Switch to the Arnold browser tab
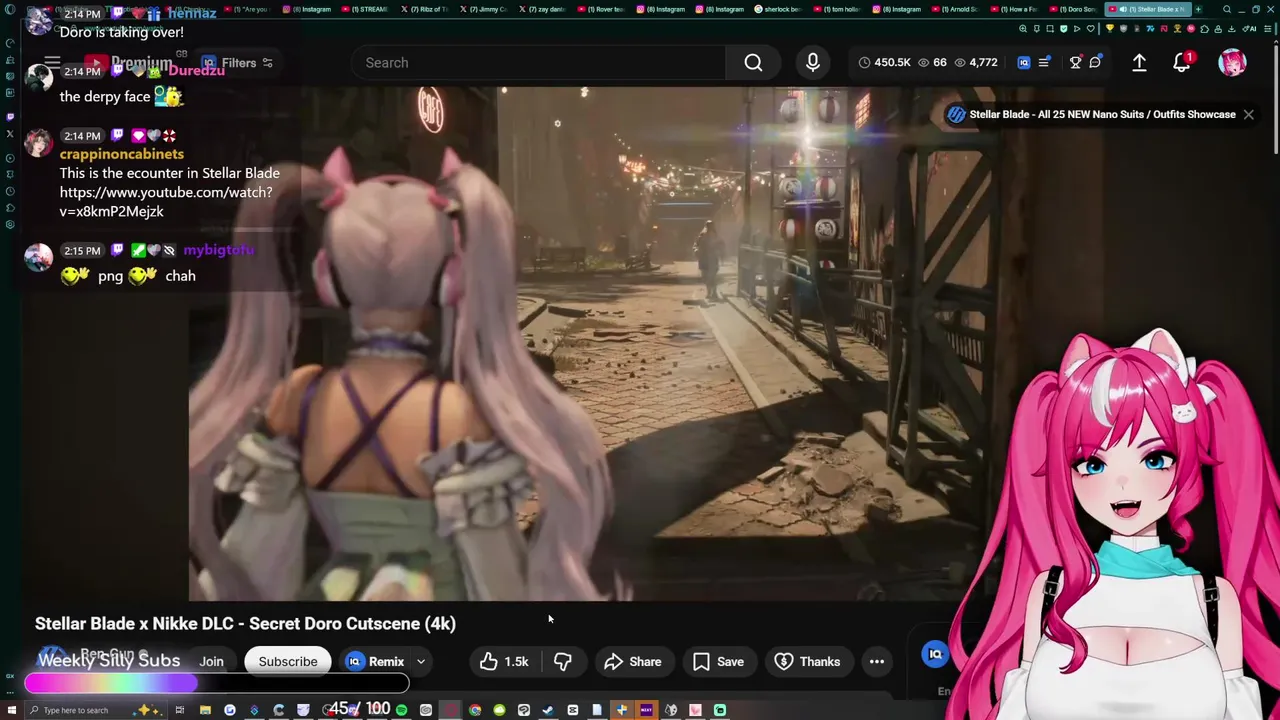 [955, 9]
